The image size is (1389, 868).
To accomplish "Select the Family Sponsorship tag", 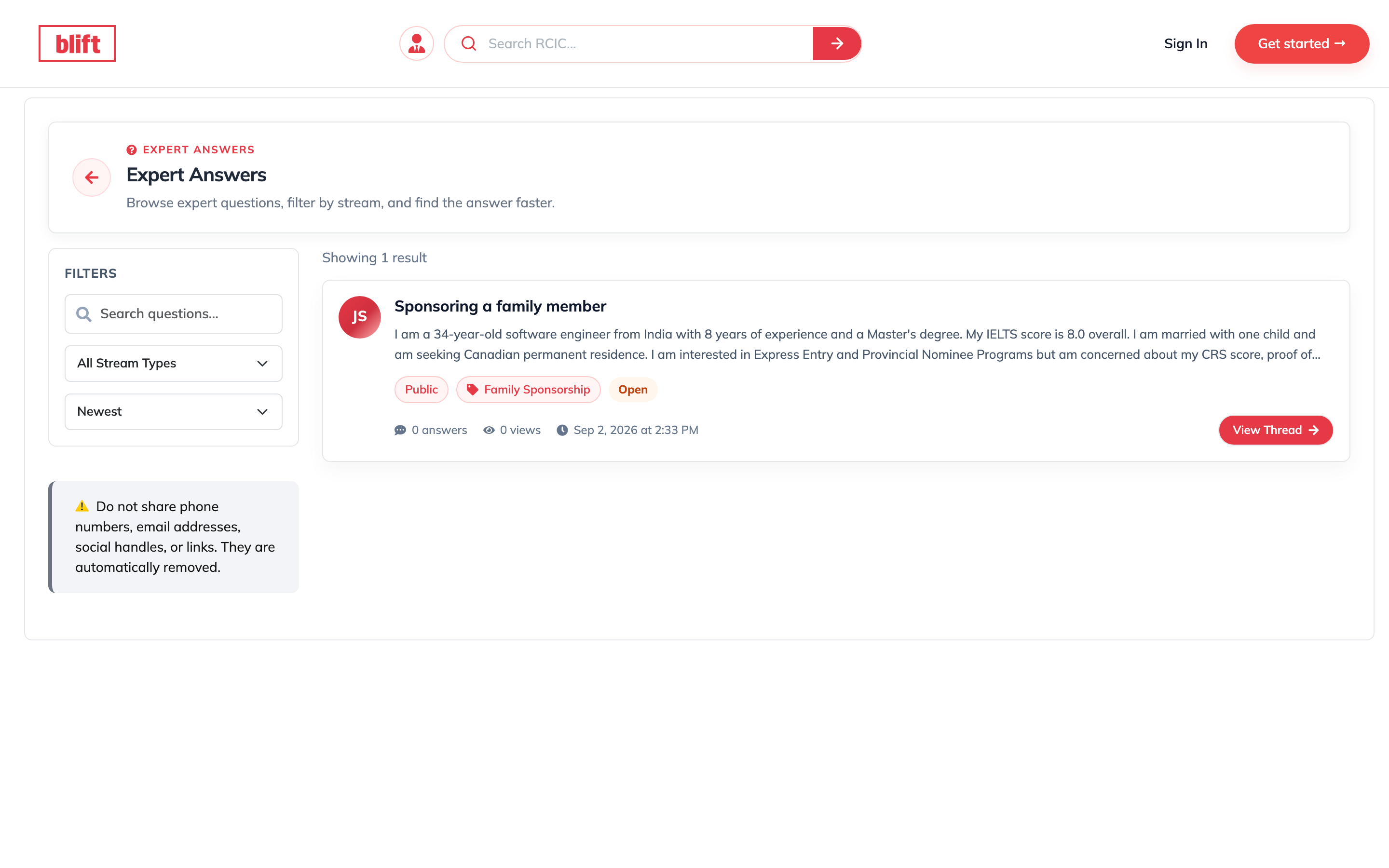I will (x=528, y=390).
